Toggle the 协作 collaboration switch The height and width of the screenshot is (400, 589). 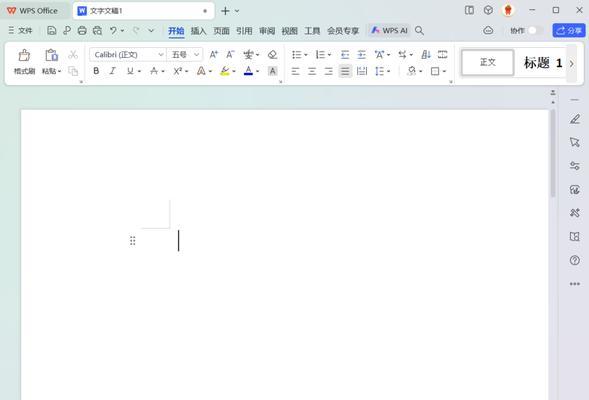pos(535,30)
